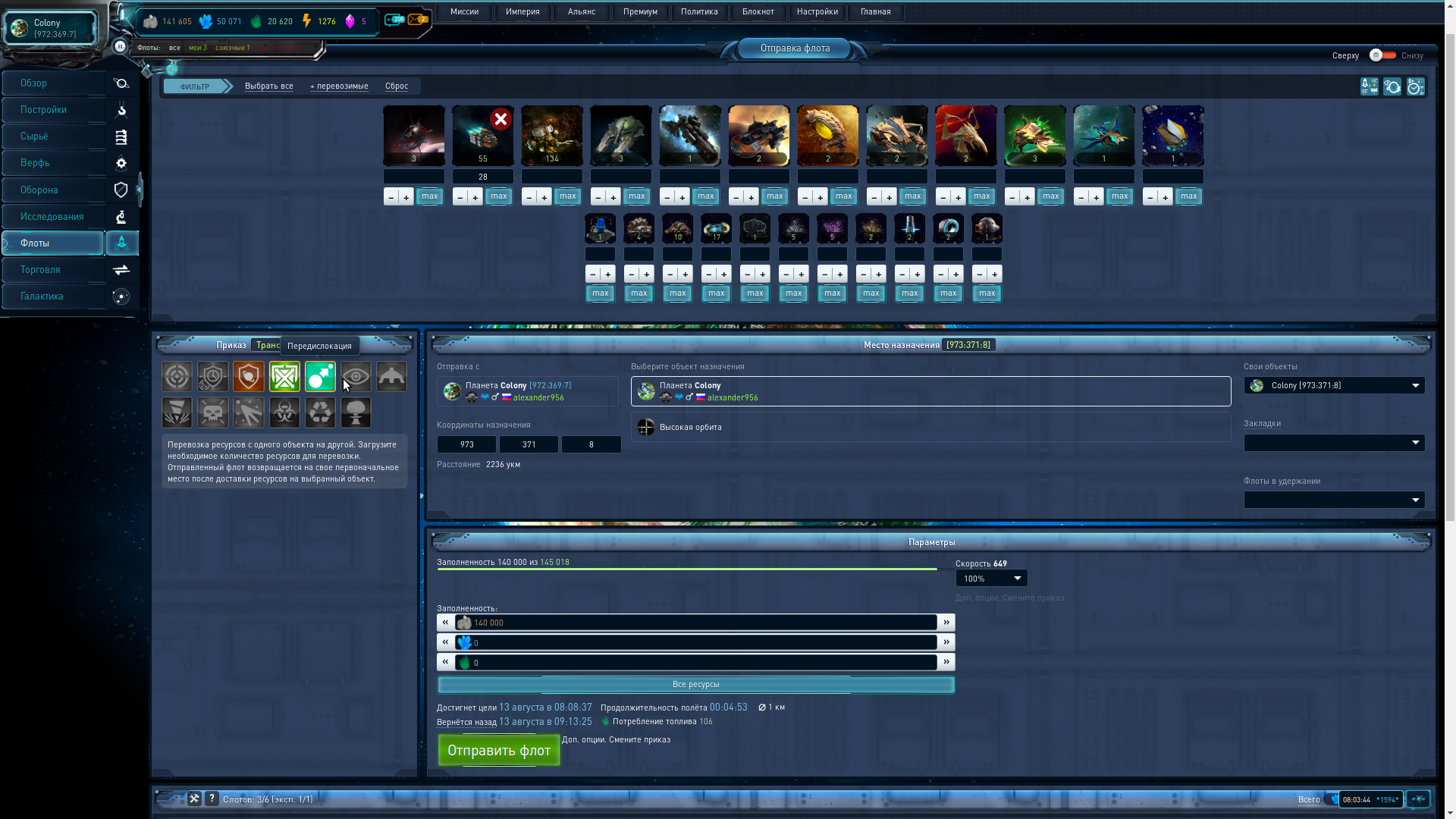The width and height of the screenshot is (1456, 819).
Task: Maximize green resource load right arrow
Action: 946,662
